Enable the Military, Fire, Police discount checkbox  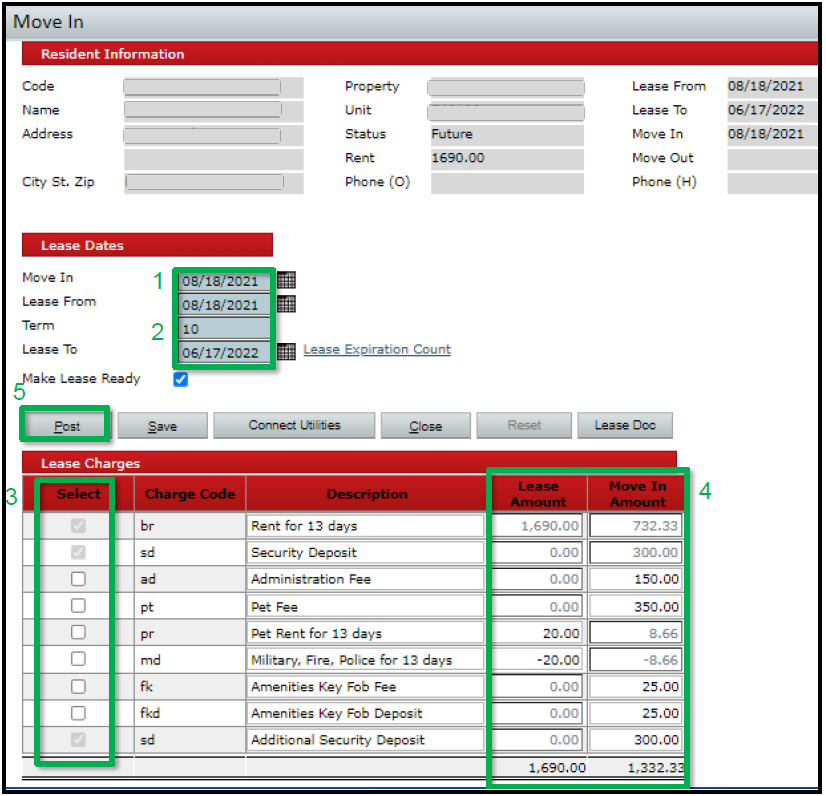[78, 659]
